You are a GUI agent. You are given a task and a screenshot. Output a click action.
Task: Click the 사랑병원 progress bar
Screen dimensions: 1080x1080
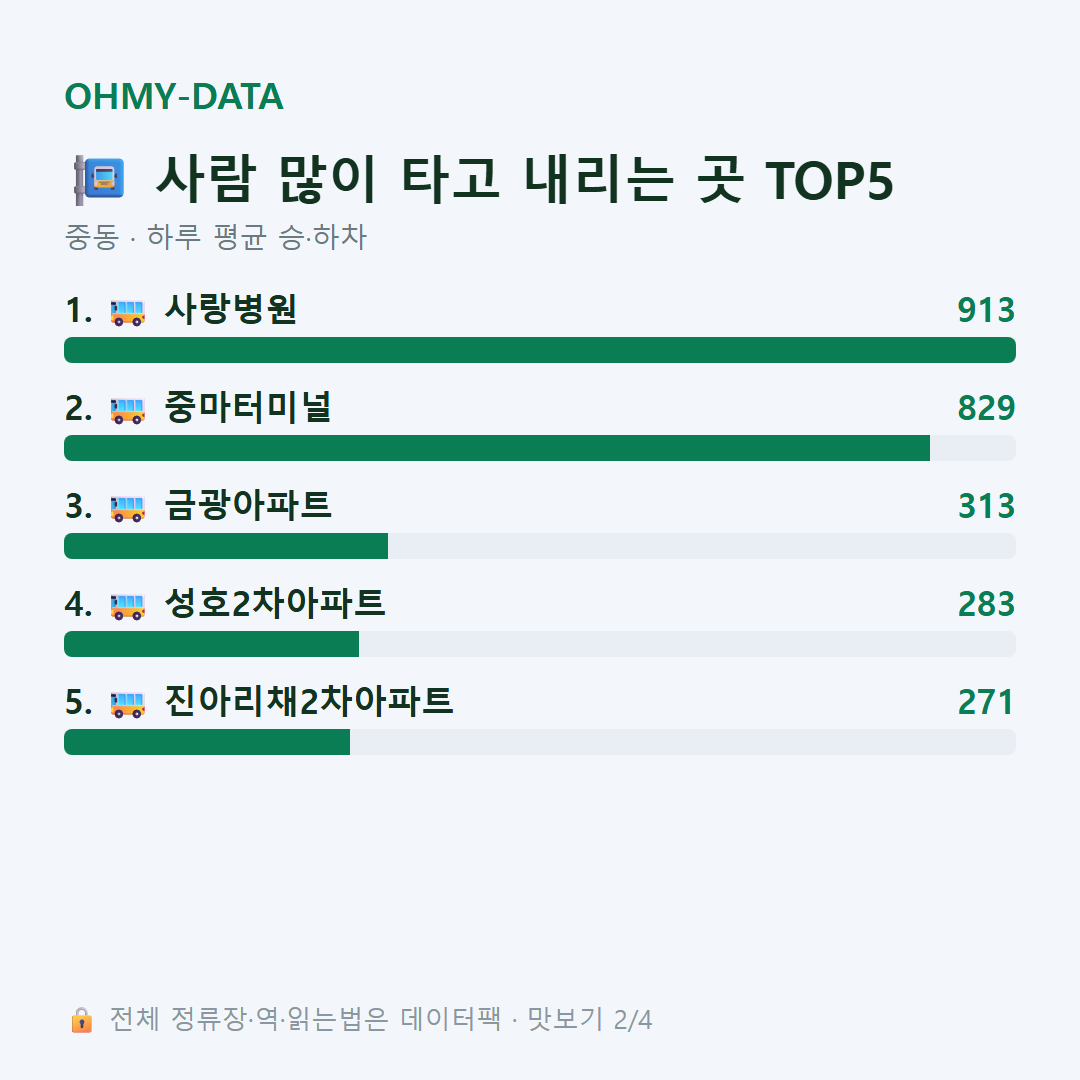(540, 350)
